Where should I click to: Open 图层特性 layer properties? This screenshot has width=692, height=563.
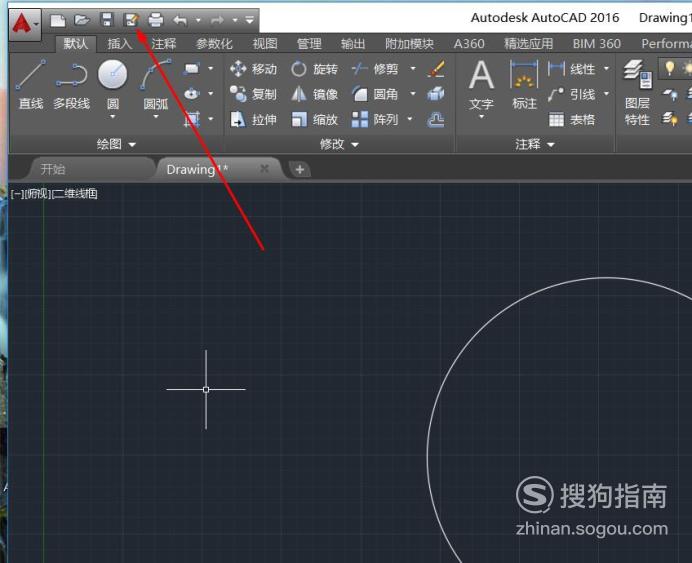[637, 93]
